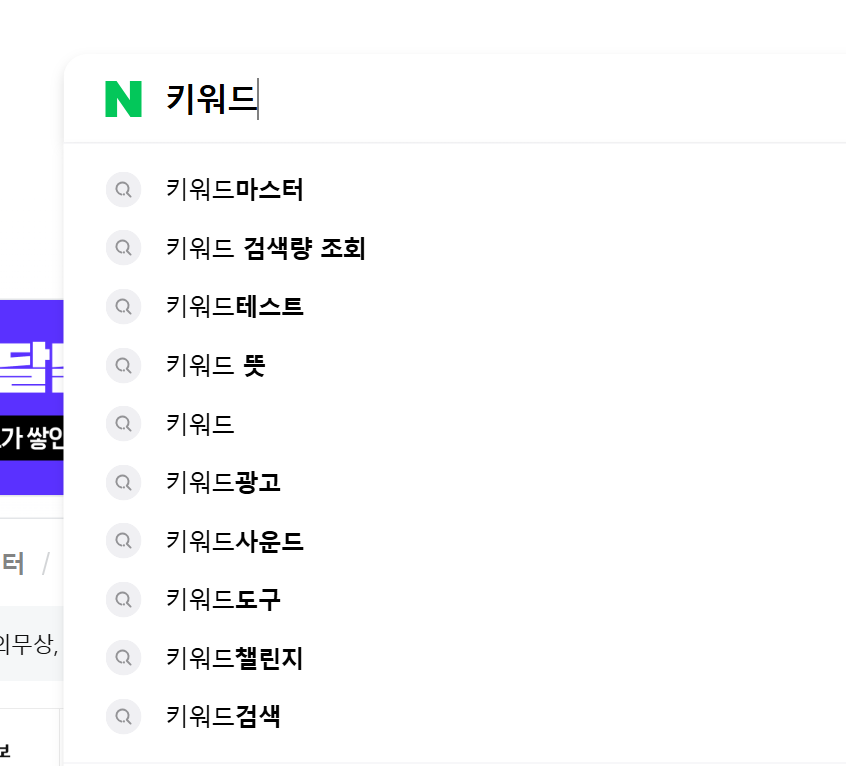846x766 pixels.
Task: Open the 키워드광고 suggestion
Action: point(224,482)
